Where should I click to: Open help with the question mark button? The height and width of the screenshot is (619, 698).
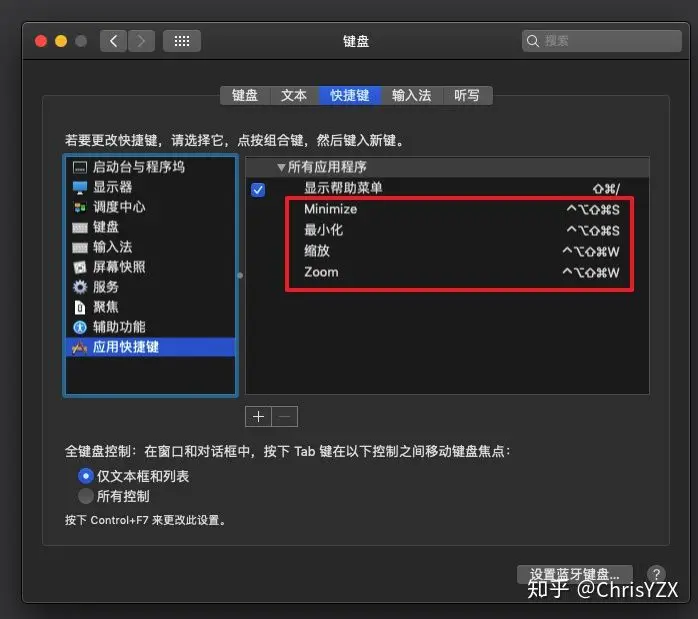[x=656, y=574]
